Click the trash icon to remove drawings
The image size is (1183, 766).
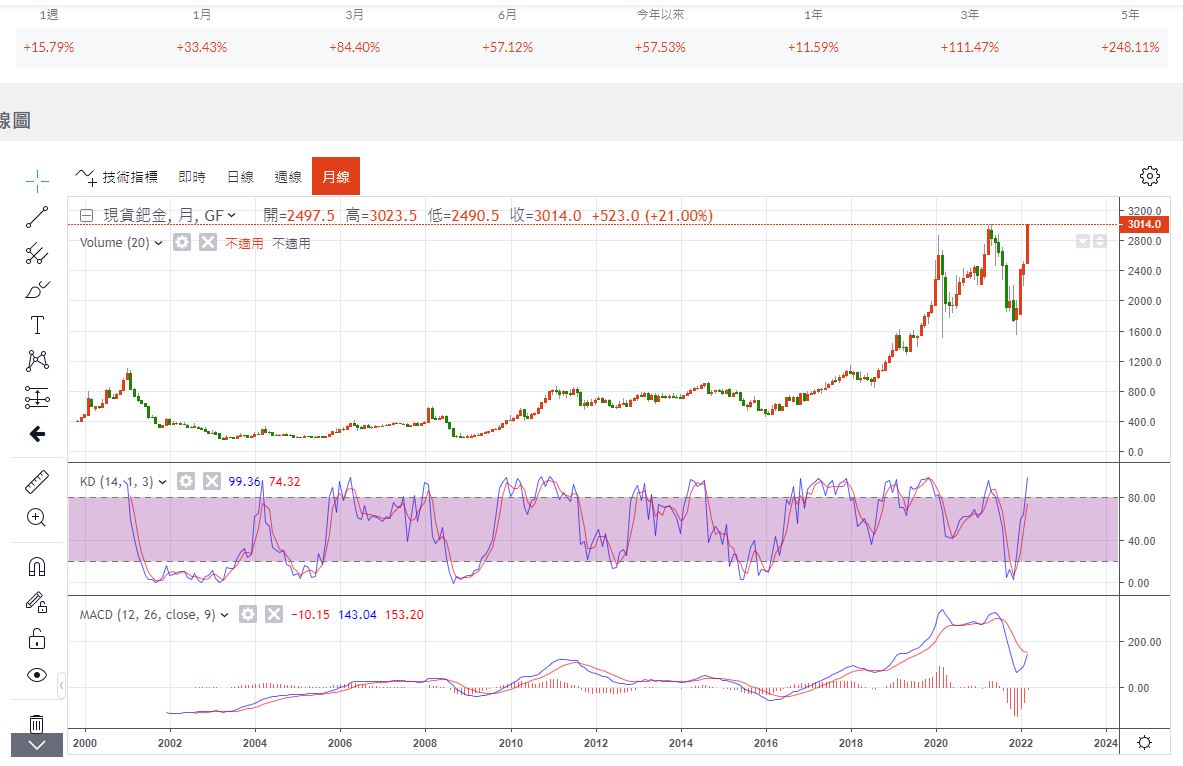coord(37,722)
